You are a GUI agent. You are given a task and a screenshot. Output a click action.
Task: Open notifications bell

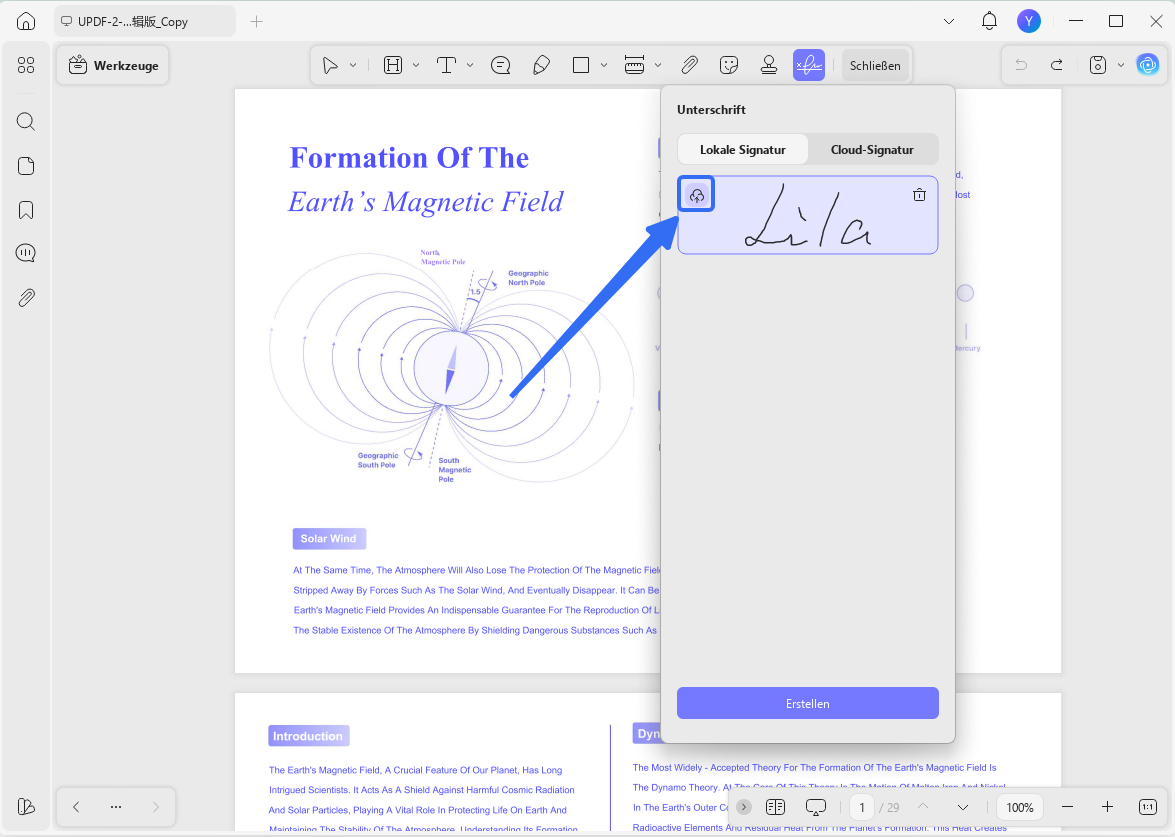[x=989, y=21]
